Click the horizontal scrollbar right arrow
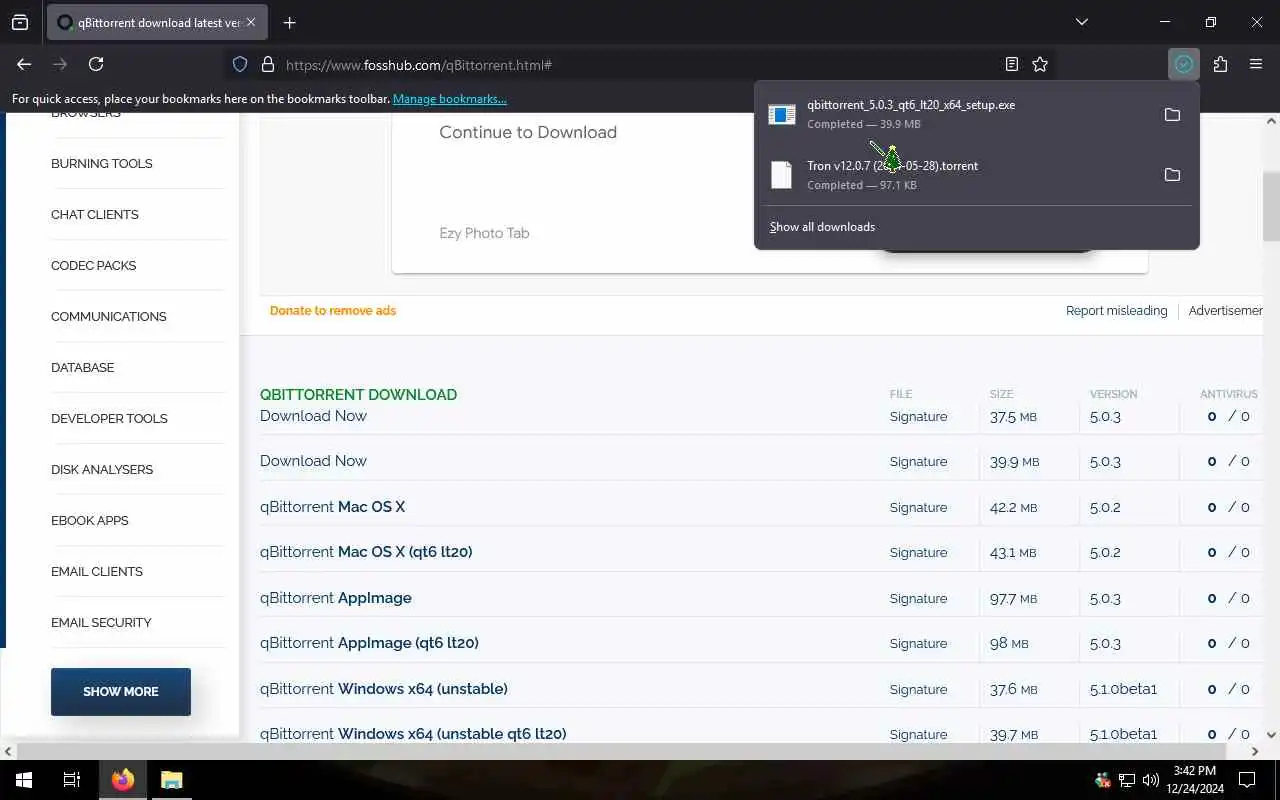Viewport: 1280px width, 800px height. [1255, 751]
